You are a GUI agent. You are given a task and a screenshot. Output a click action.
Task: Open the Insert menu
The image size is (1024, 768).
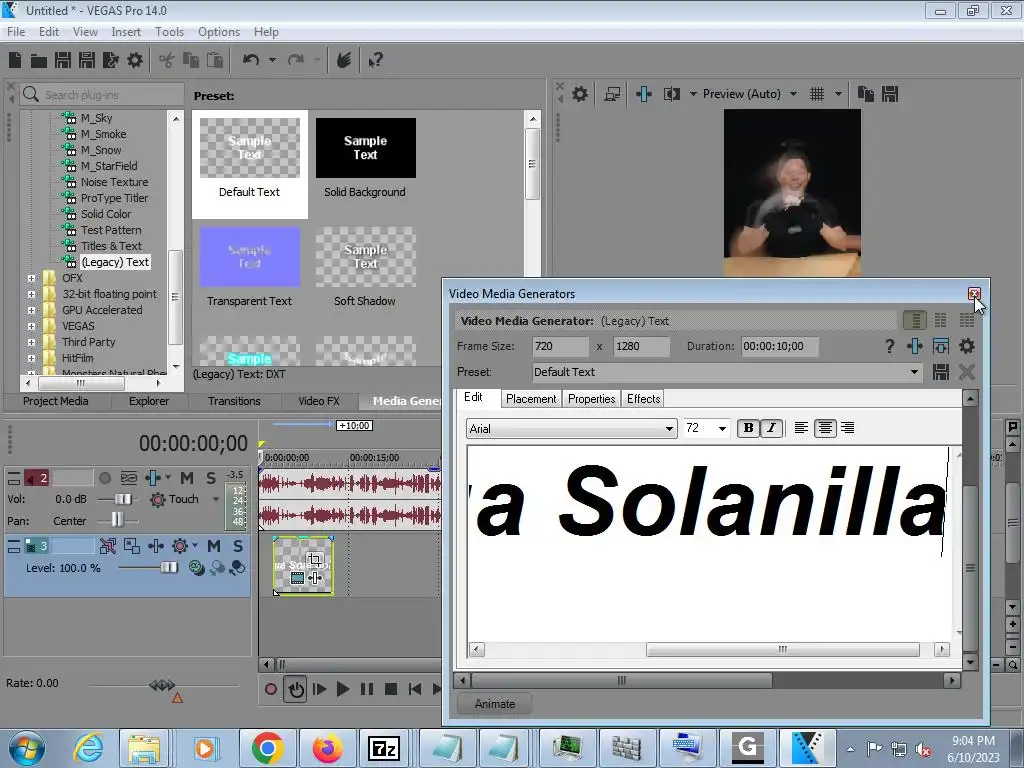point(125,31)
